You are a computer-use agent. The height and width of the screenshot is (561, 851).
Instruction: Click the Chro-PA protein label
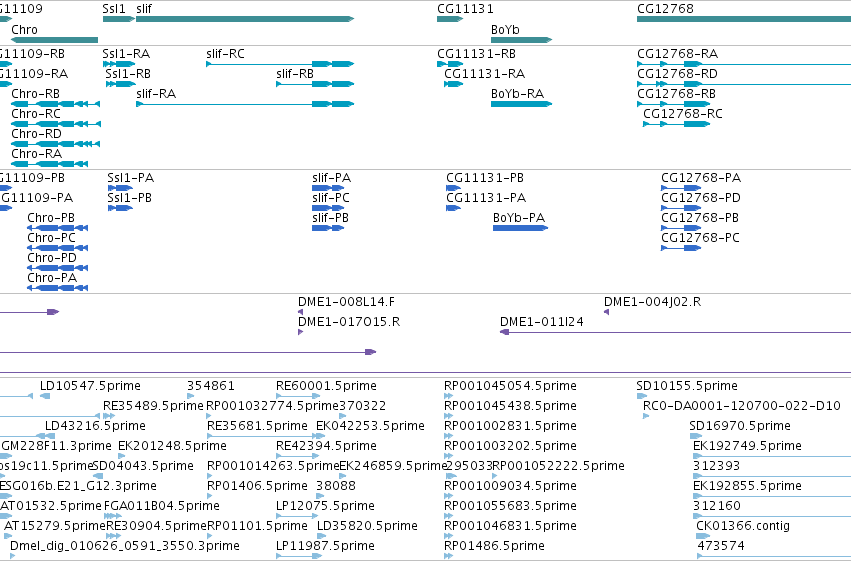[x=52, y=278]
